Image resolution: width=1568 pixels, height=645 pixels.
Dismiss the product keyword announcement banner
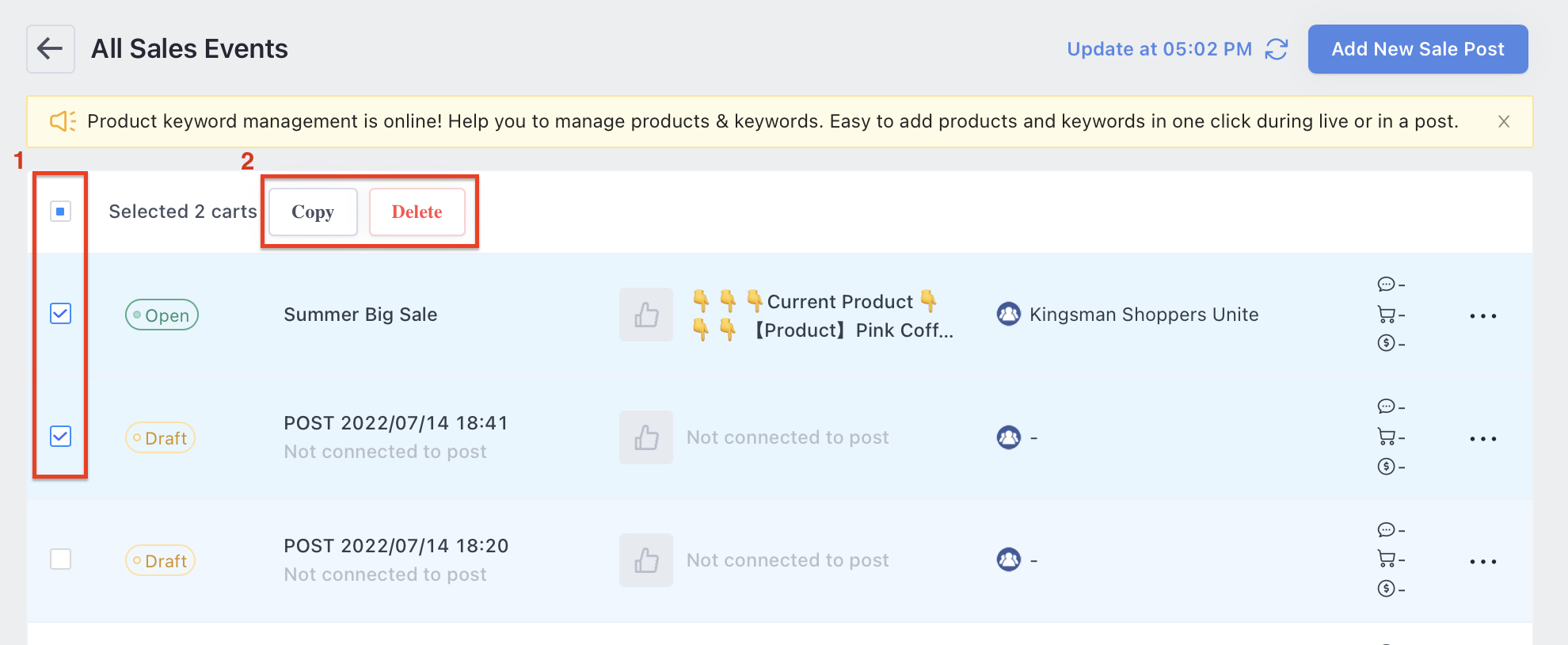(1504, 121)
